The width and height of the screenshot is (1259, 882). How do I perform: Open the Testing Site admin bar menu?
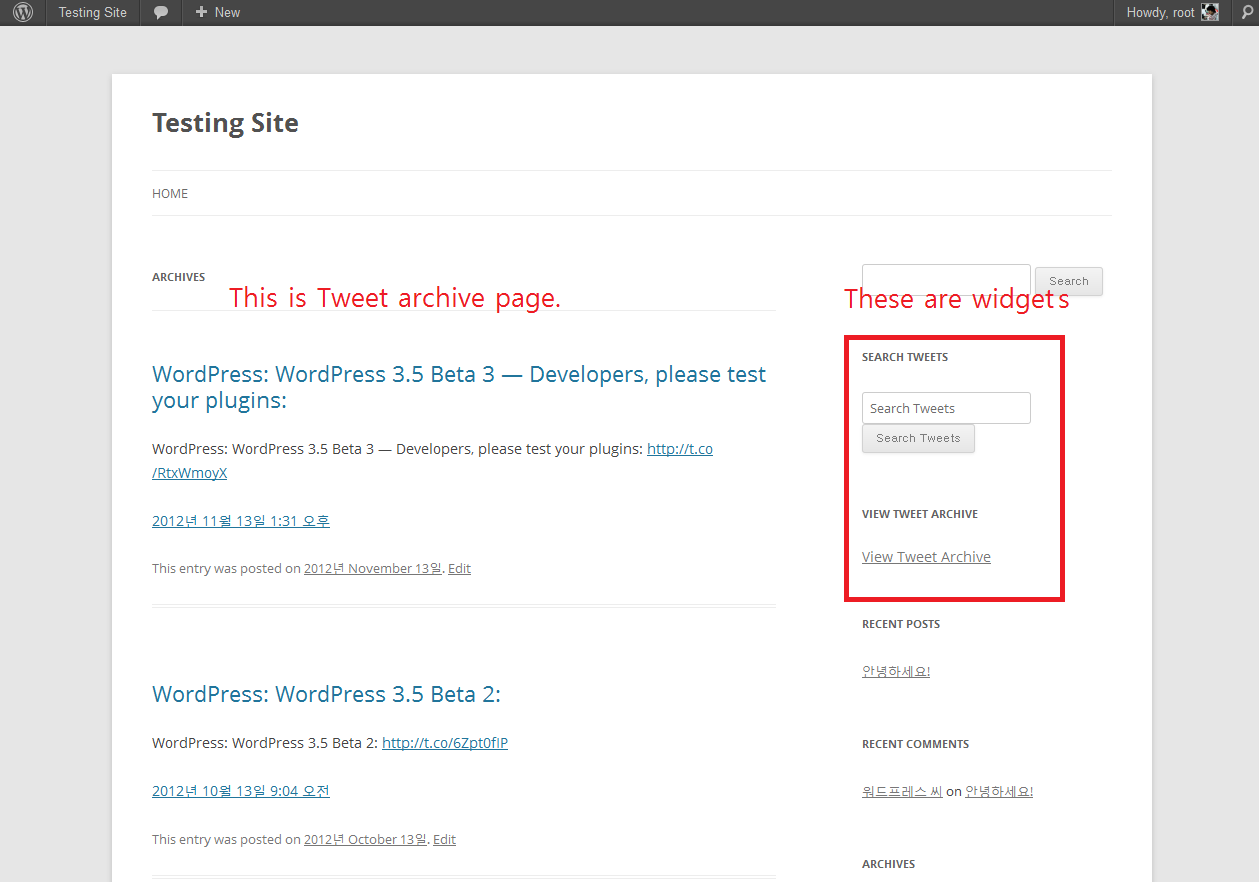tap(93, 13)
